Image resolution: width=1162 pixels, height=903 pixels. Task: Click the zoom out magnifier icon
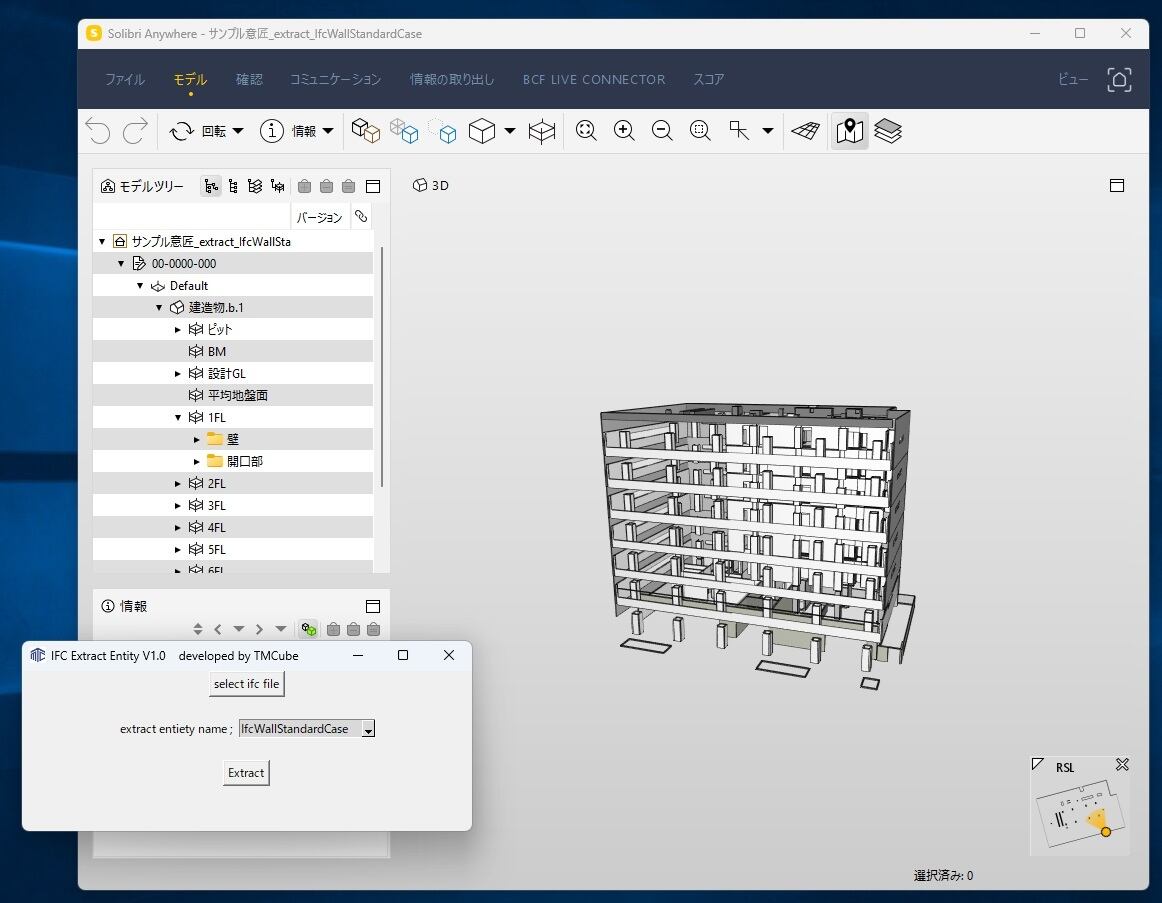[662, 131]
